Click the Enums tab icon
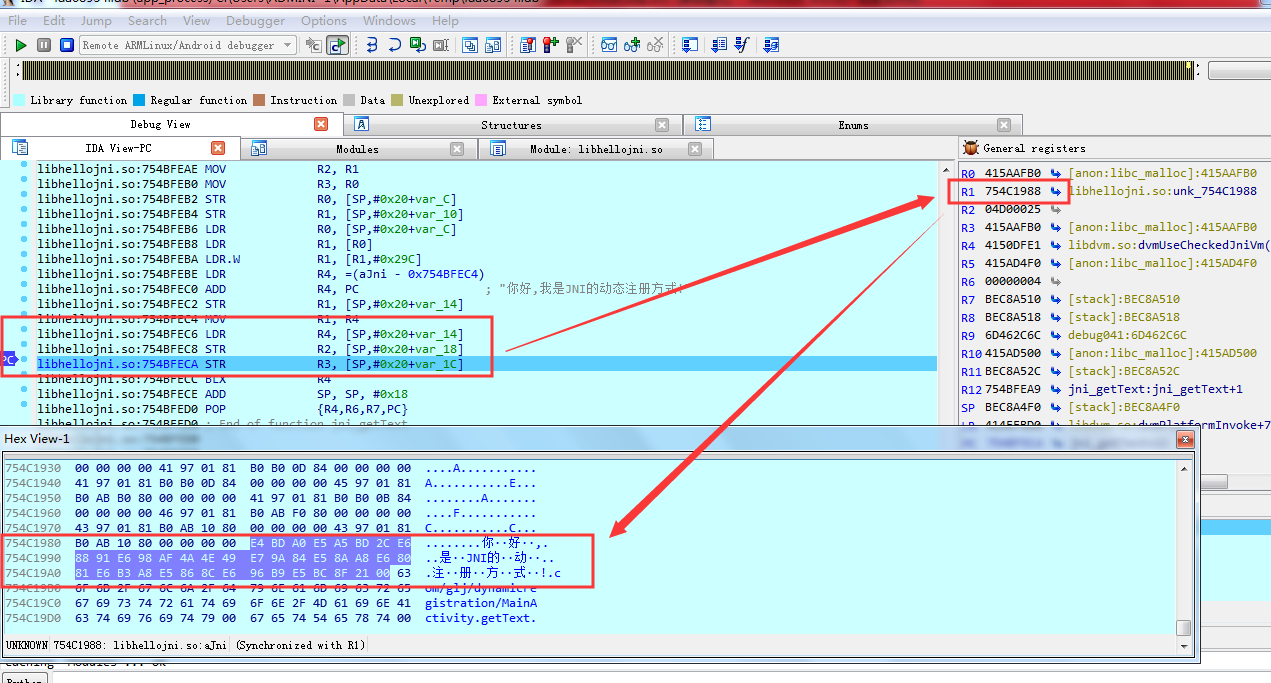 702,125
